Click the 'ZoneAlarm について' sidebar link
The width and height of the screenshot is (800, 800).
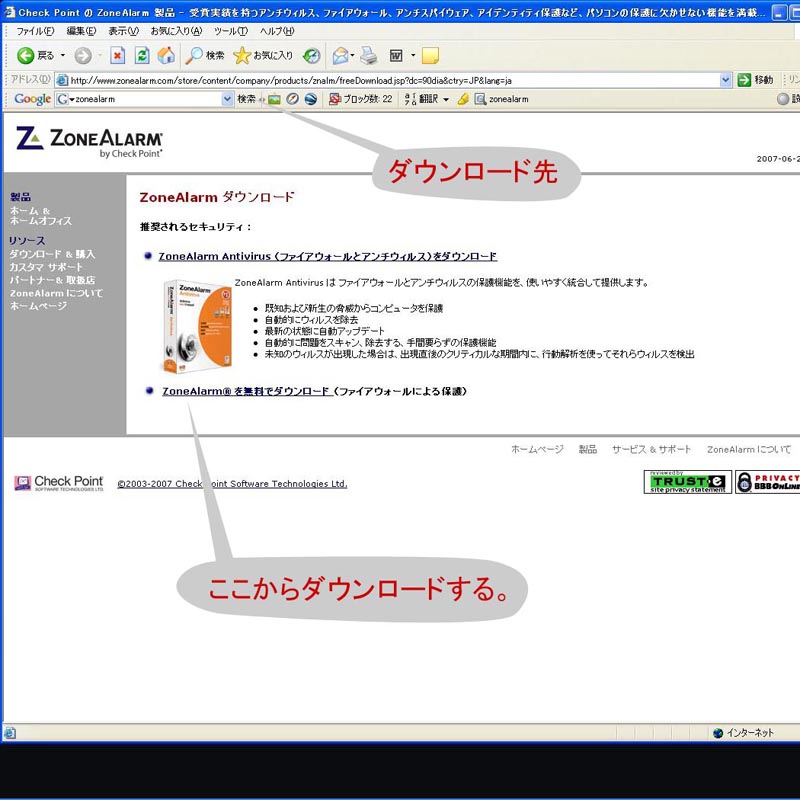click(x=56, y=293)
